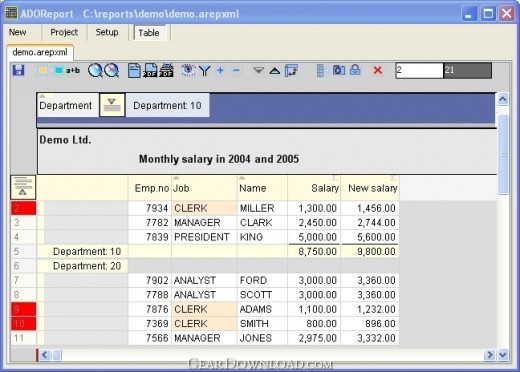This screenshot has height=372, width=520.
Task: Click the cyan arrow toolbar icon
Action: [58, 71]
